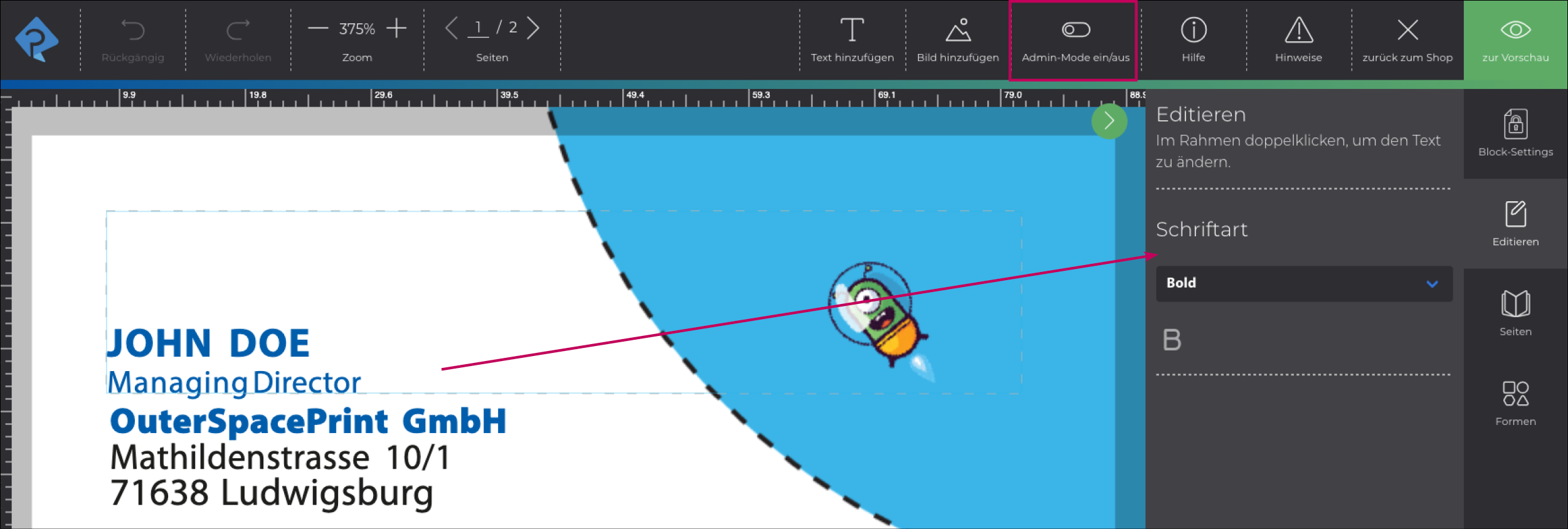Image resolution: width=1568 pixels, height=529 pixels.
Task: Click the X zurück zum Shop icon
Action: (1407, 30)
